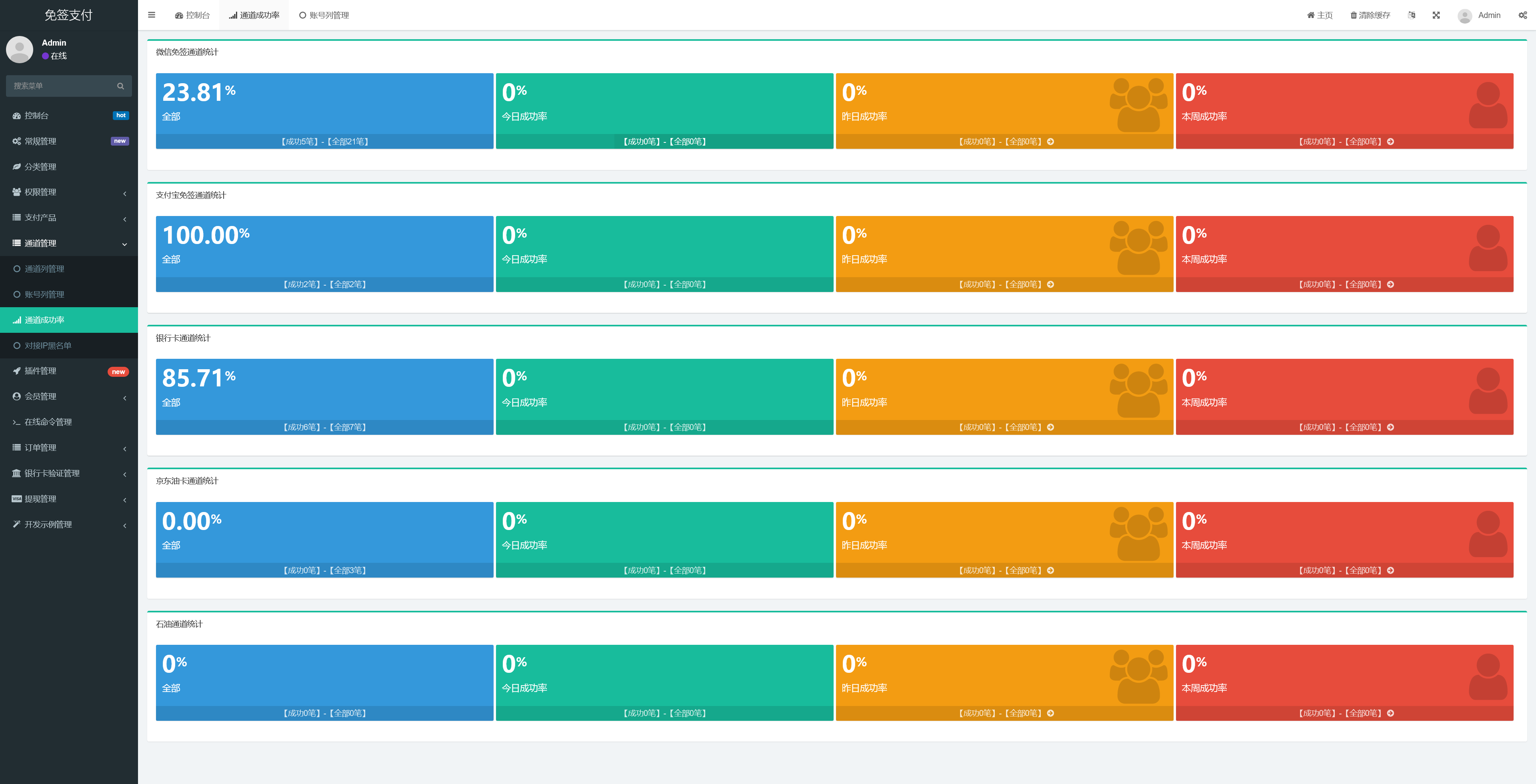Click the purple online status dot
The image size is (1536, 784).
45,56
